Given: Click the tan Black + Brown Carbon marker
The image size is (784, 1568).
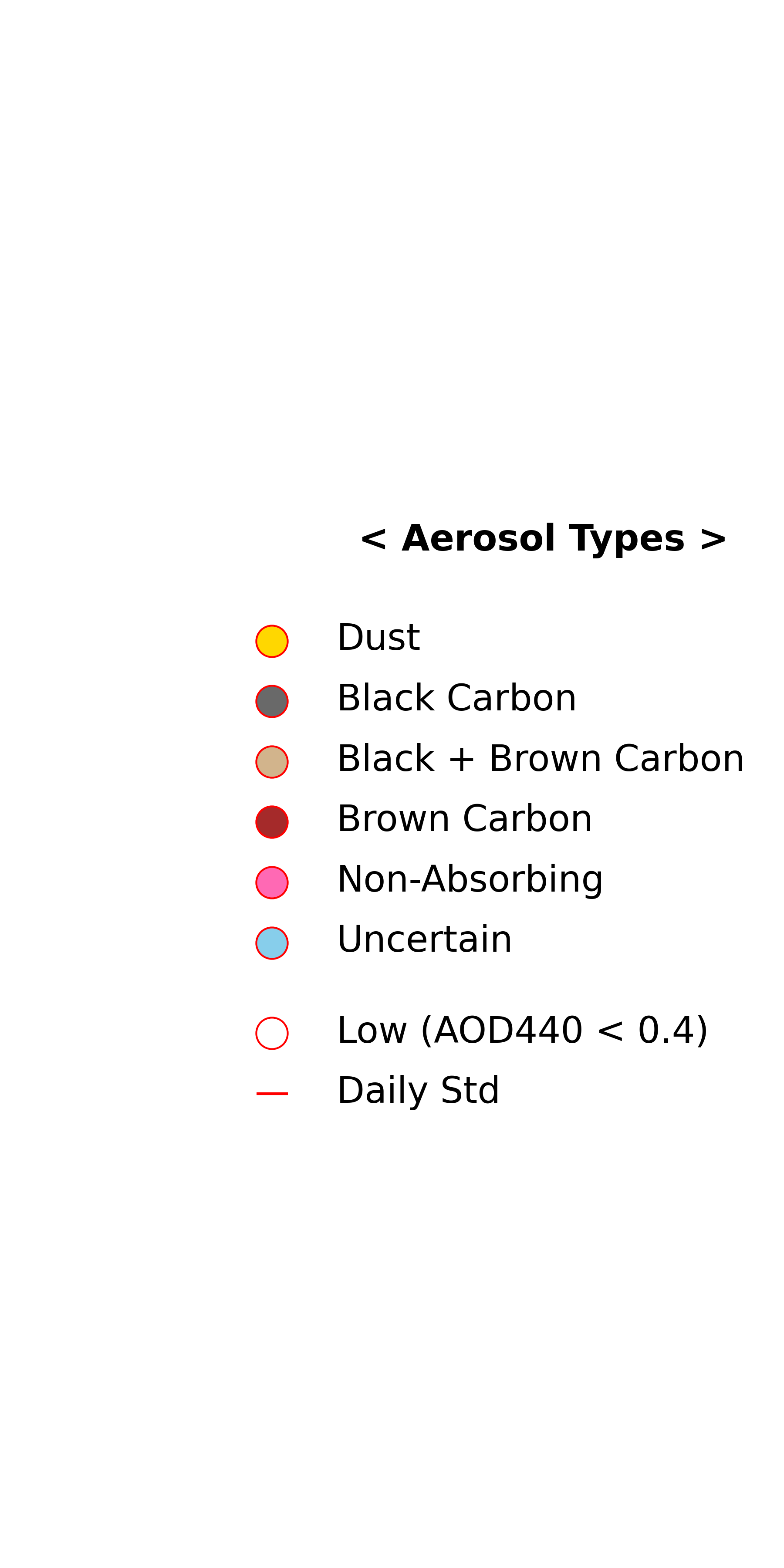Looking at the screenshot, I should 271,761.
